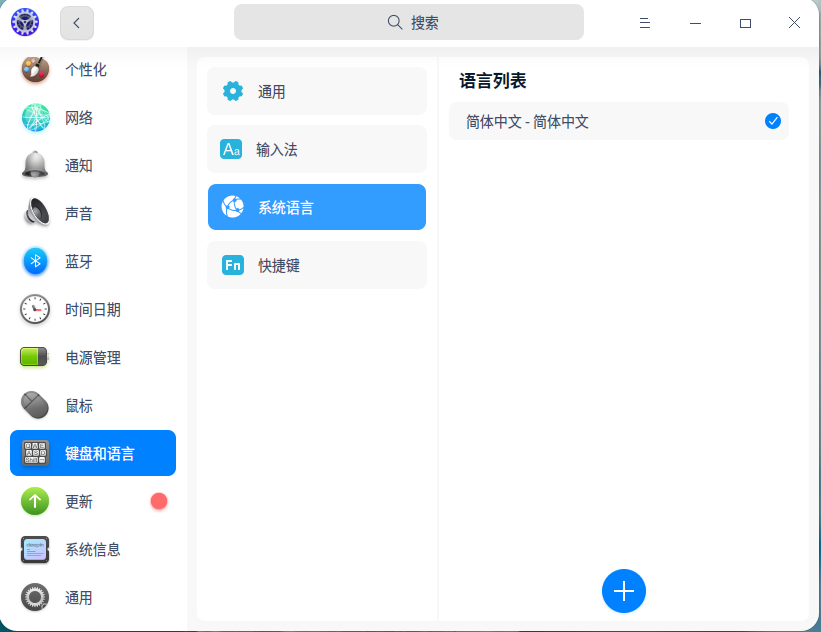Open the main menu hamburger icon

(x=645, y=23)
